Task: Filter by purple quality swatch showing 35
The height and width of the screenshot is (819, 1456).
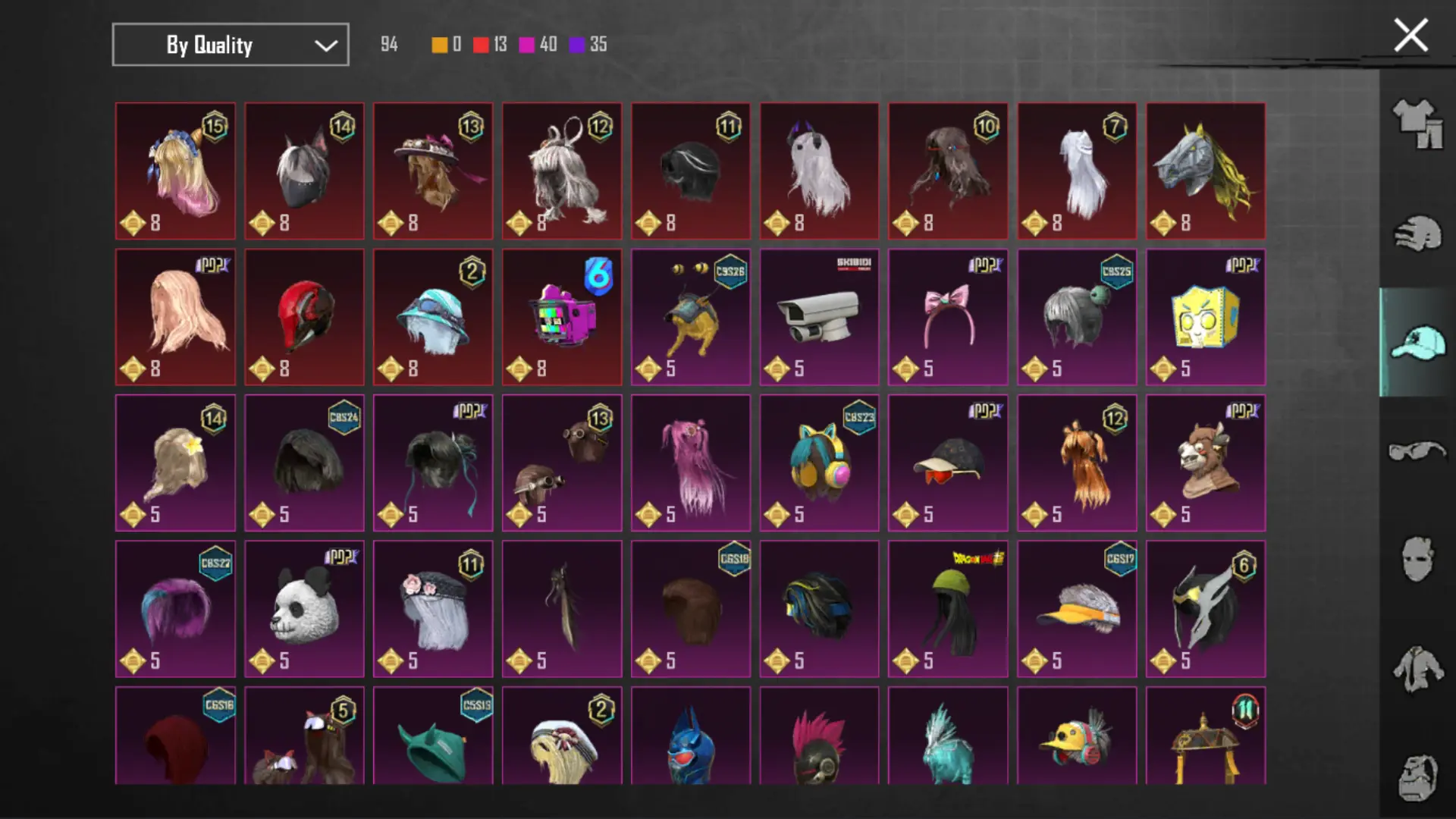Action: pyautogui.click(x=588, y=45)
